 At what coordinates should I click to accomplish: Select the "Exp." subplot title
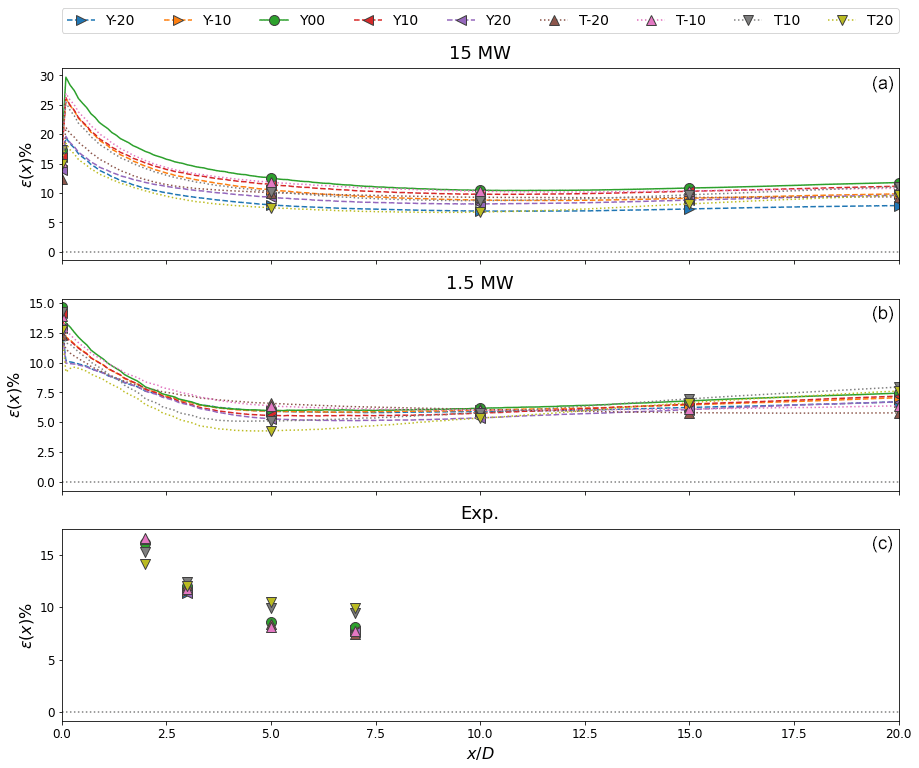point(480,513)
